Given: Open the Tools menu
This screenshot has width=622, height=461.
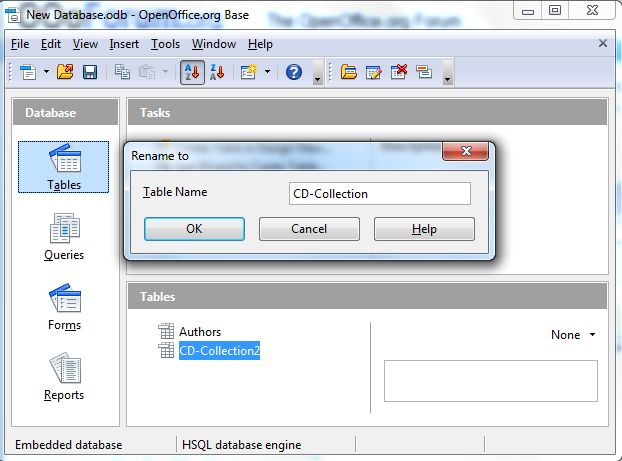Looking at the screenshot, I should 165,44.
